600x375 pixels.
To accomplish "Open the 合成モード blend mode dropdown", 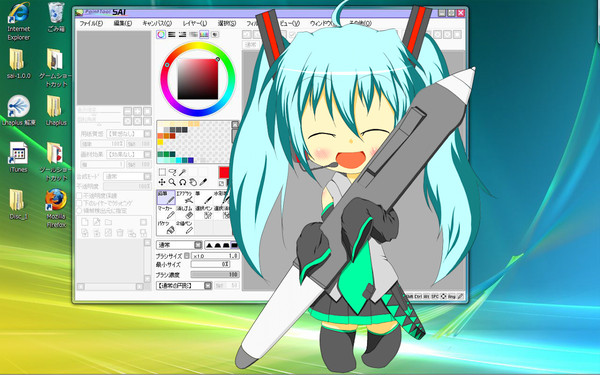I will 128,176.
